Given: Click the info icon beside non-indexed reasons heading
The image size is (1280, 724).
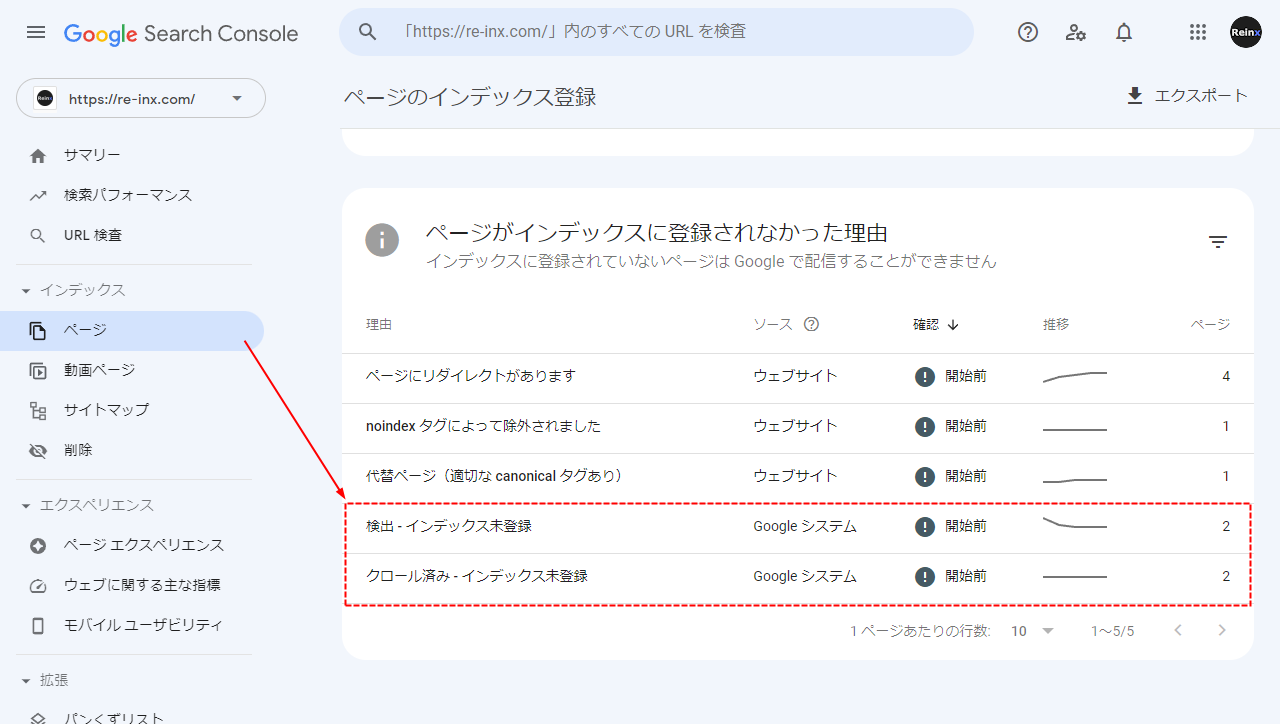Looking at the screenshot, I should (382, 240).
